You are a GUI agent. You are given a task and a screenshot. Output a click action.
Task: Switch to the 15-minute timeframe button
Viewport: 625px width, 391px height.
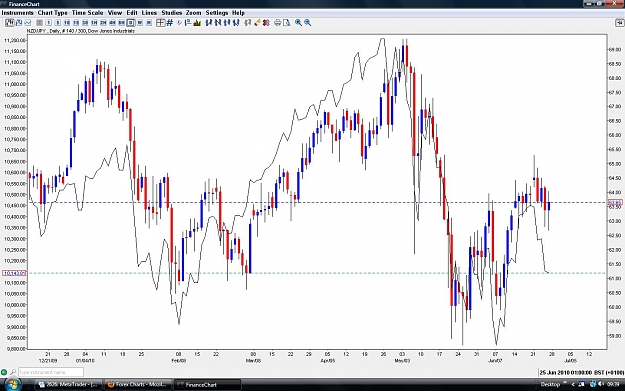(76, 23)
